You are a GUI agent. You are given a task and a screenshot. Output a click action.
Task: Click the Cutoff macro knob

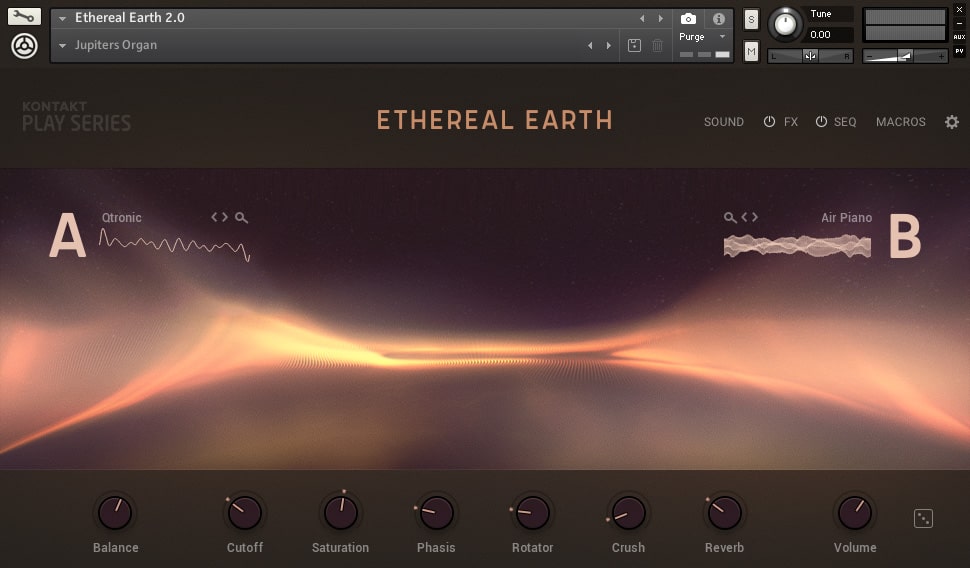click(244, 513)
